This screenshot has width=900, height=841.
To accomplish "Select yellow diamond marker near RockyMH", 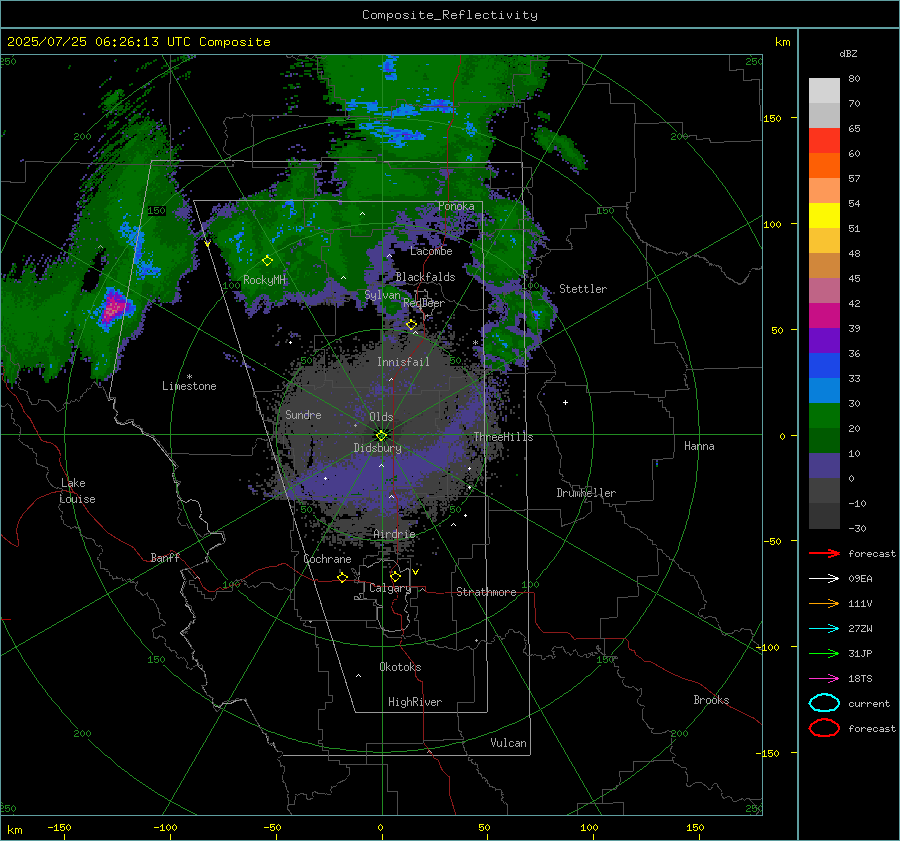I will point(267,261).
